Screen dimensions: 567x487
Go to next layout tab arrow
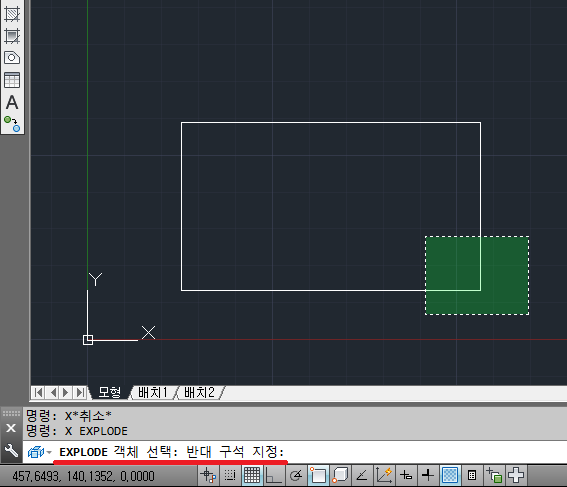(66, 392)
